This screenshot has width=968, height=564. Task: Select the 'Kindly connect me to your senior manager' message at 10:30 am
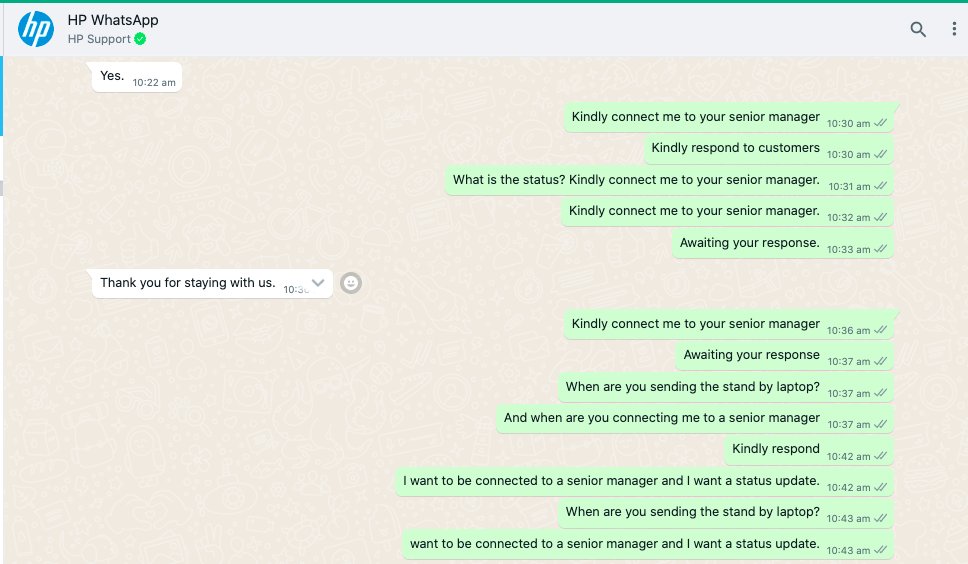[x=729, y=117]
